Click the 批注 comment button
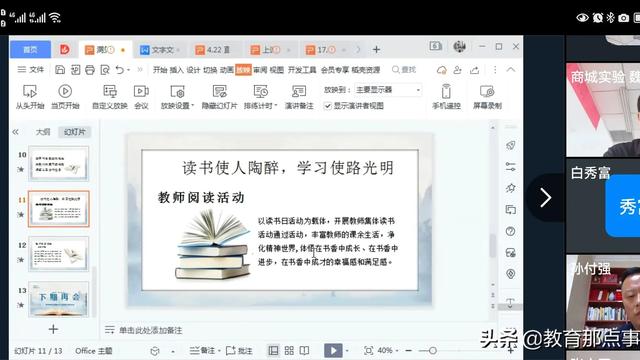Screen dimensions: 640x360 click(x=239, y=350)
